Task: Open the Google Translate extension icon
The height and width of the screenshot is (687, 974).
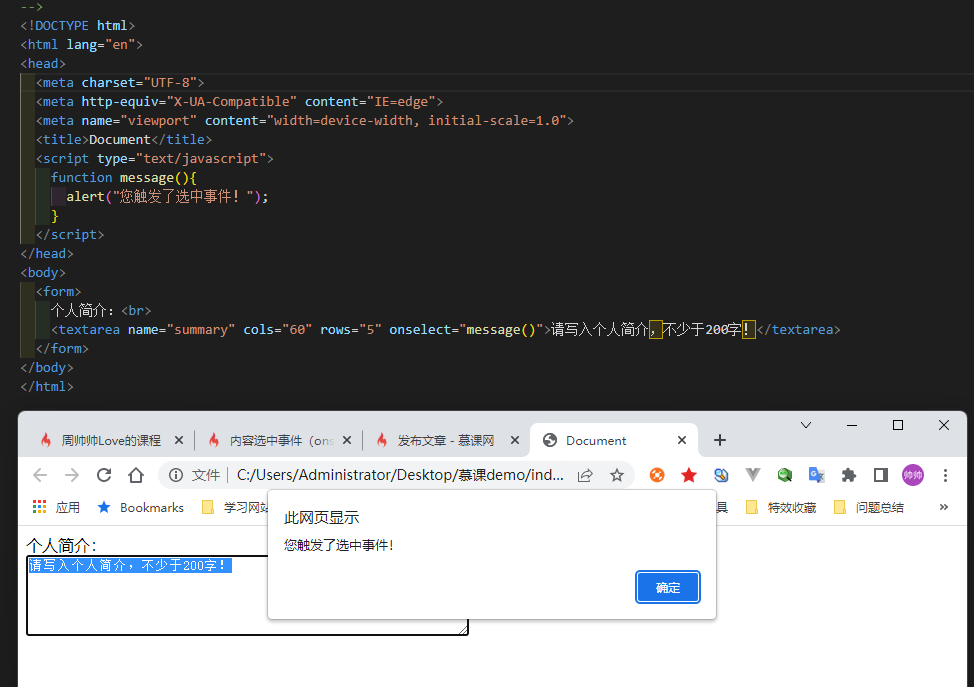Action: point(817,475)
